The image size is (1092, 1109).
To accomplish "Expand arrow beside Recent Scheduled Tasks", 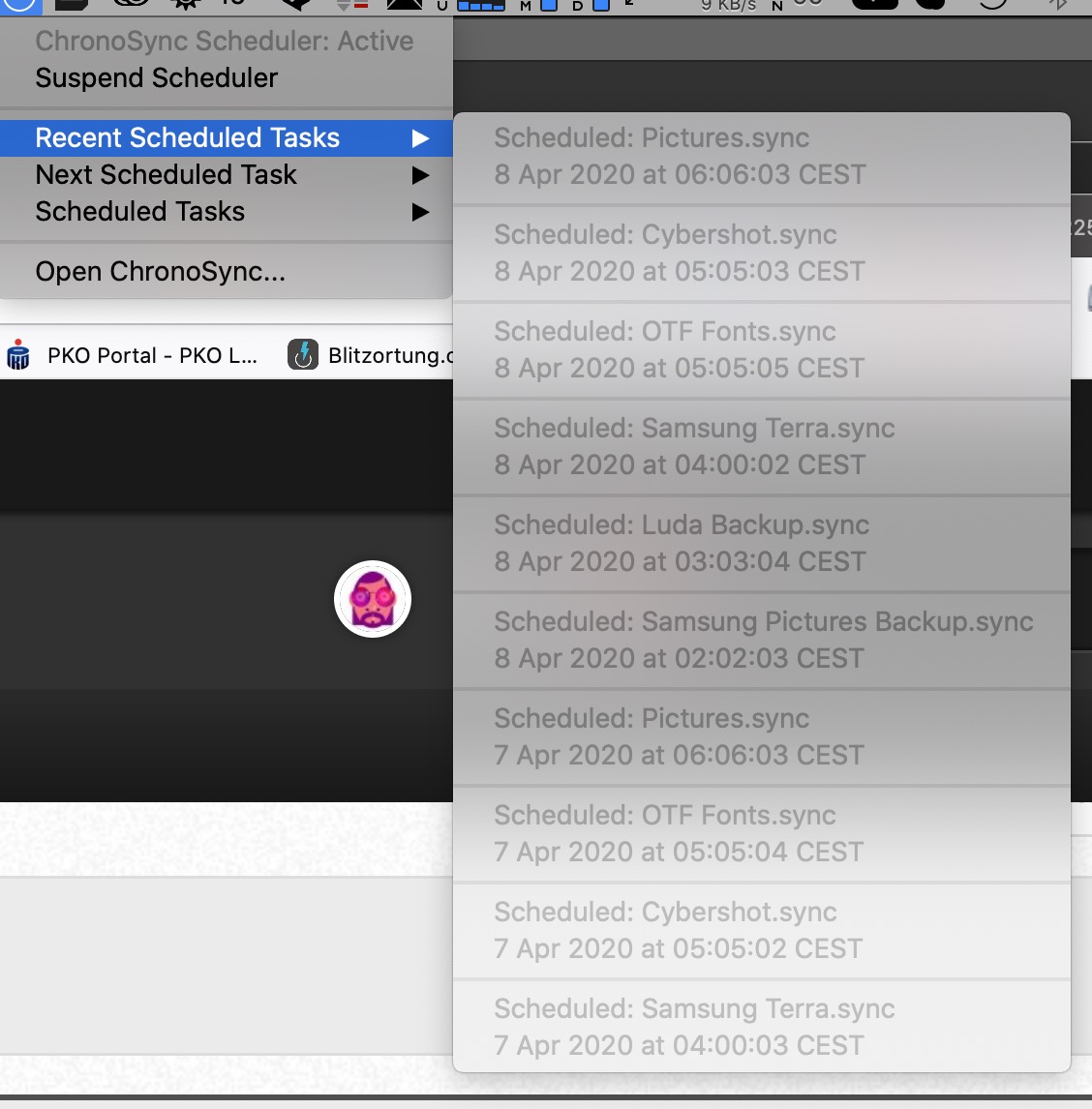I will click(421, 138).
